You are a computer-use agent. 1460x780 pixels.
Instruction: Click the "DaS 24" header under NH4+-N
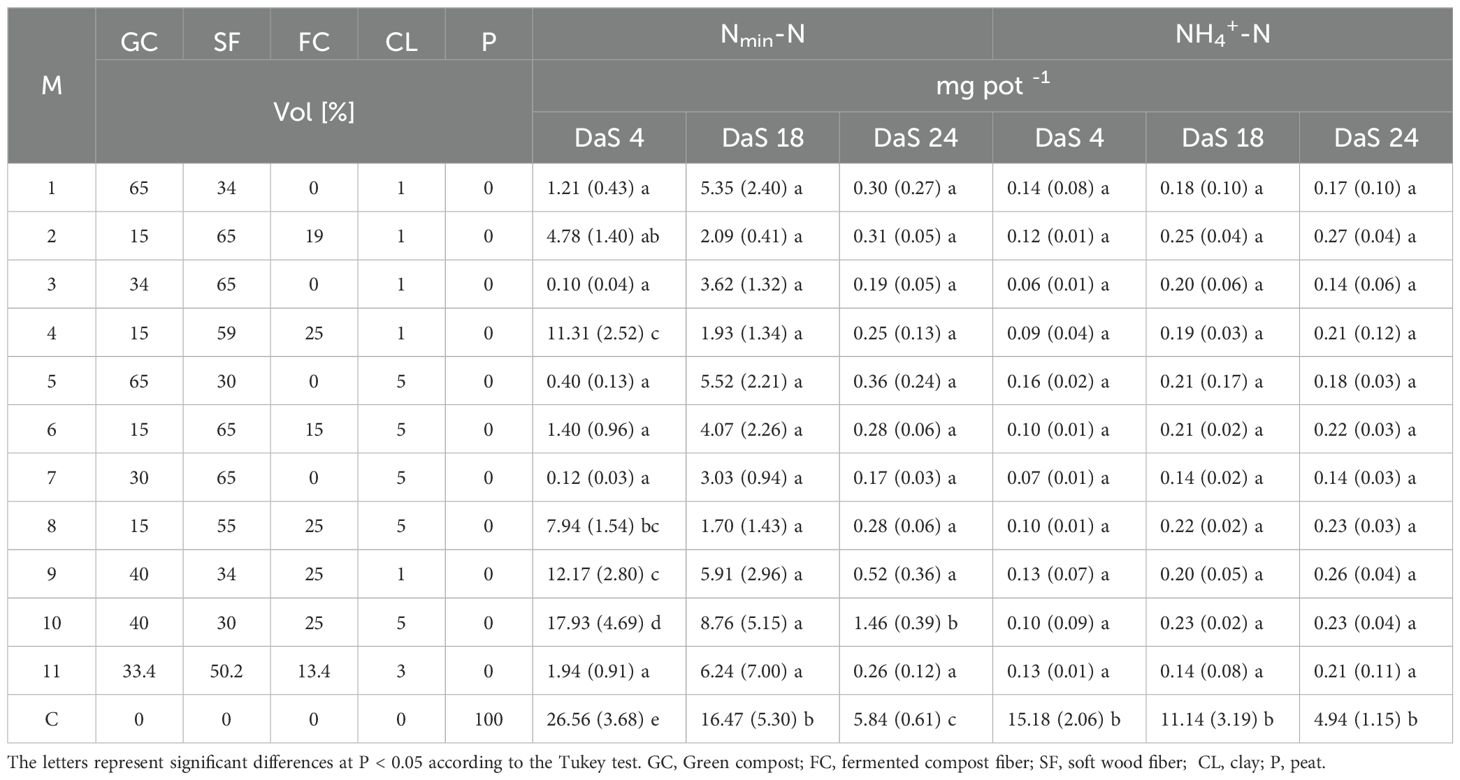tap(1376, 137)
